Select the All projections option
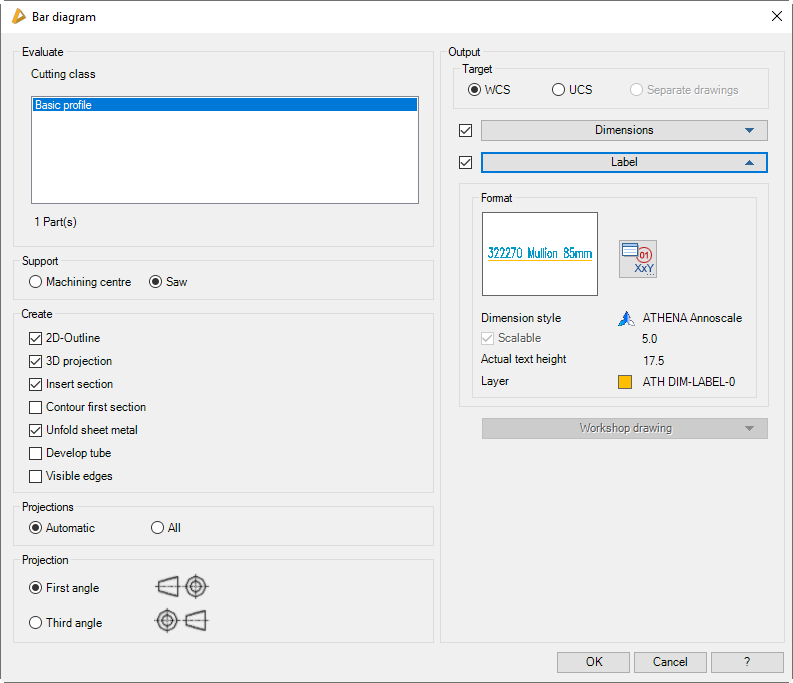793x683 pixels. coord(157,528)
